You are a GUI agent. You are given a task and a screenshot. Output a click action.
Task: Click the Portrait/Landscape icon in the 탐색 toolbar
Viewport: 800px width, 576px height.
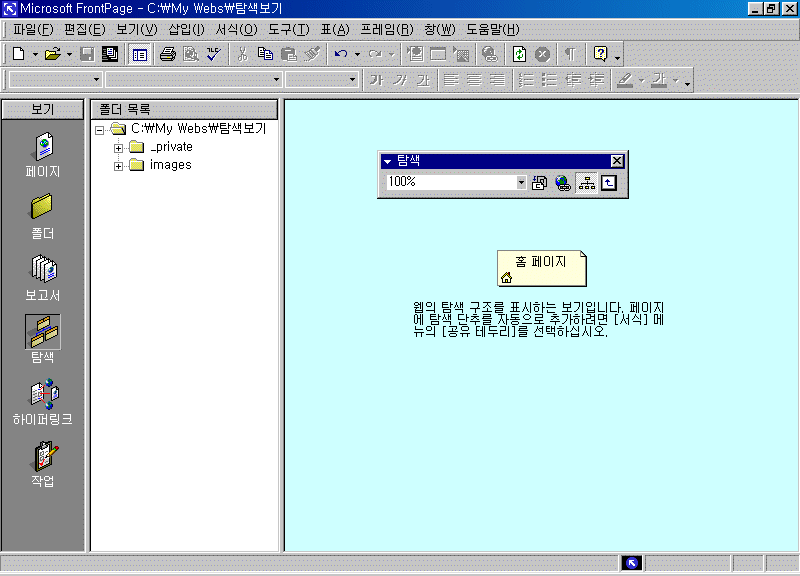[x=539, y=183]
